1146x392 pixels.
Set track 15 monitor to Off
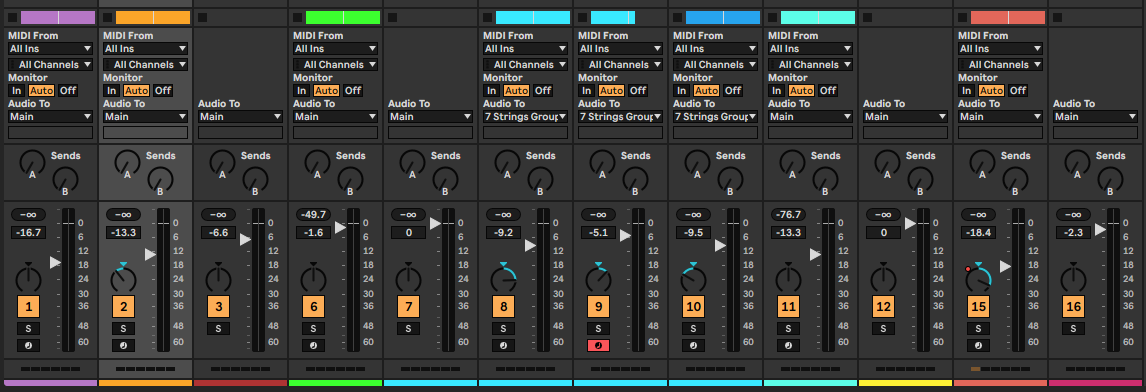click(x=1017, y=91)
